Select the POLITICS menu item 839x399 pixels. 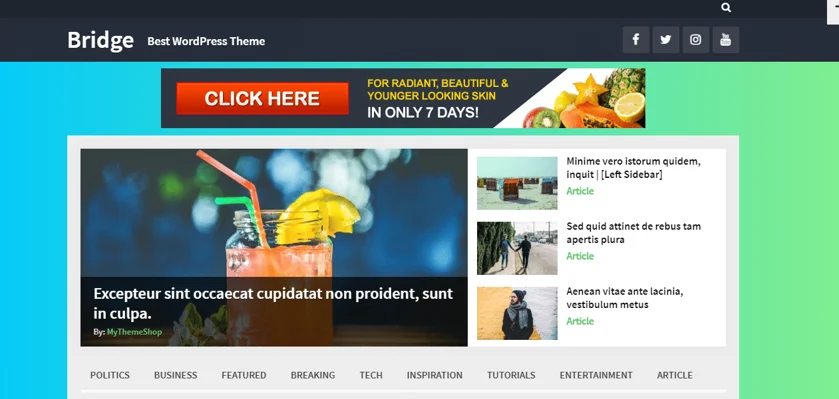point(110,375)
